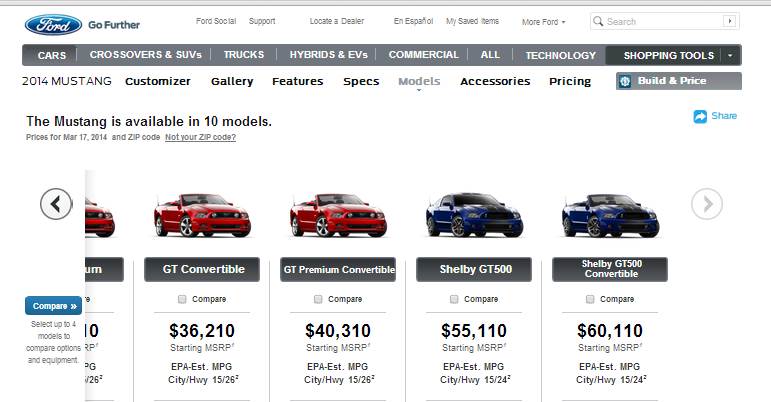771x402 pixels.
Task: Switch to the Pricing tab
Action: 570,81
